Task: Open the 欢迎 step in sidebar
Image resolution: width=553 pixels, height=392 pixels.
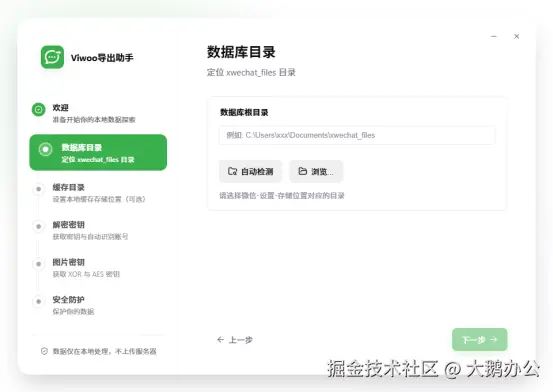Action: tap(98, 113)
